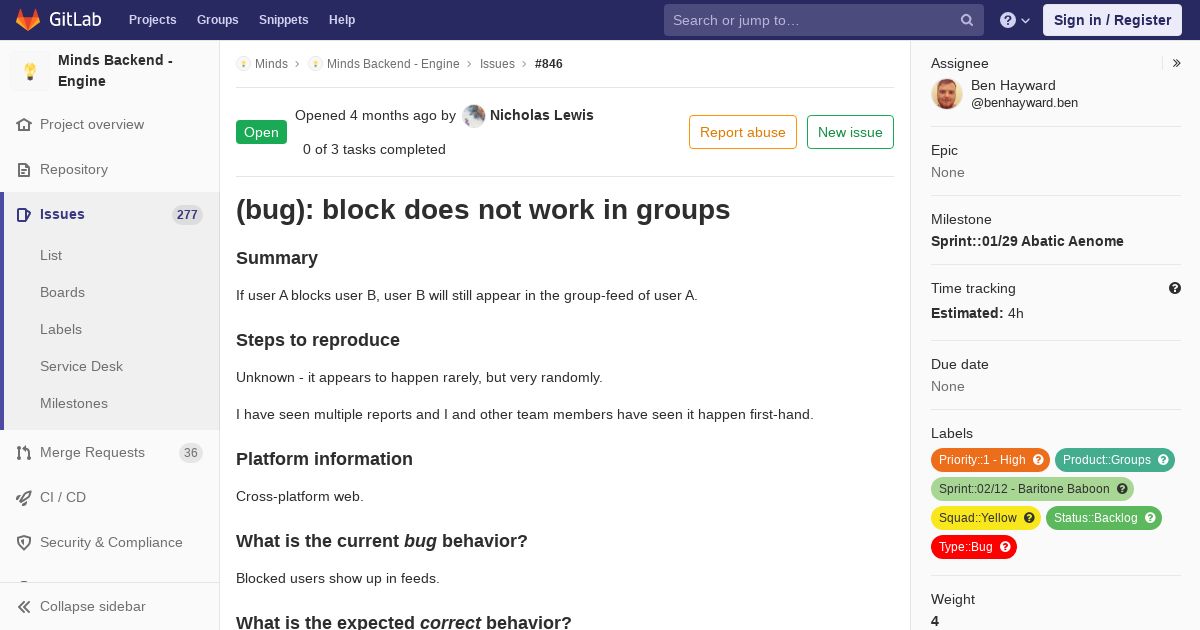The height and width of the screenshot is (630, 1200).
Task: Click the Nicholas Lewis author name
Action: click(542, 115)
